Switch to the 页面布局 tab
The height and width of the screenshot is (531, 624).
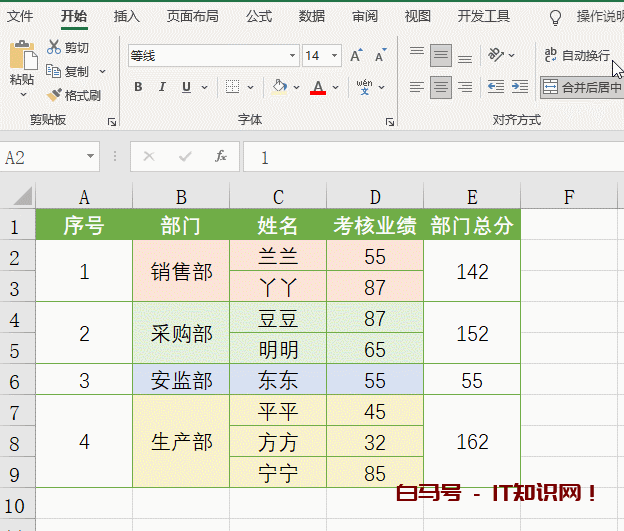(x=193, y=16)
